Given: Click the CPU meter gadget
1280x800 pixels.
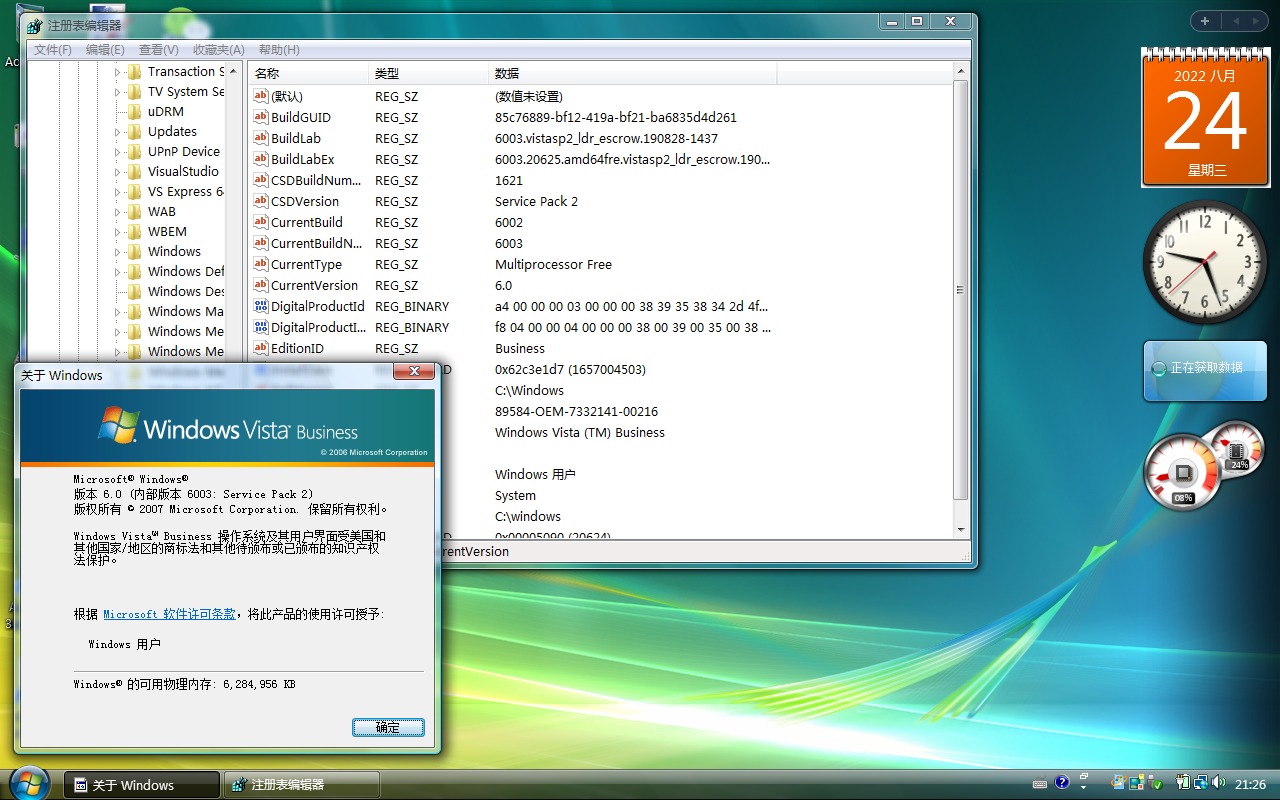Looking at the screenshot, I should click(1185, 473).
